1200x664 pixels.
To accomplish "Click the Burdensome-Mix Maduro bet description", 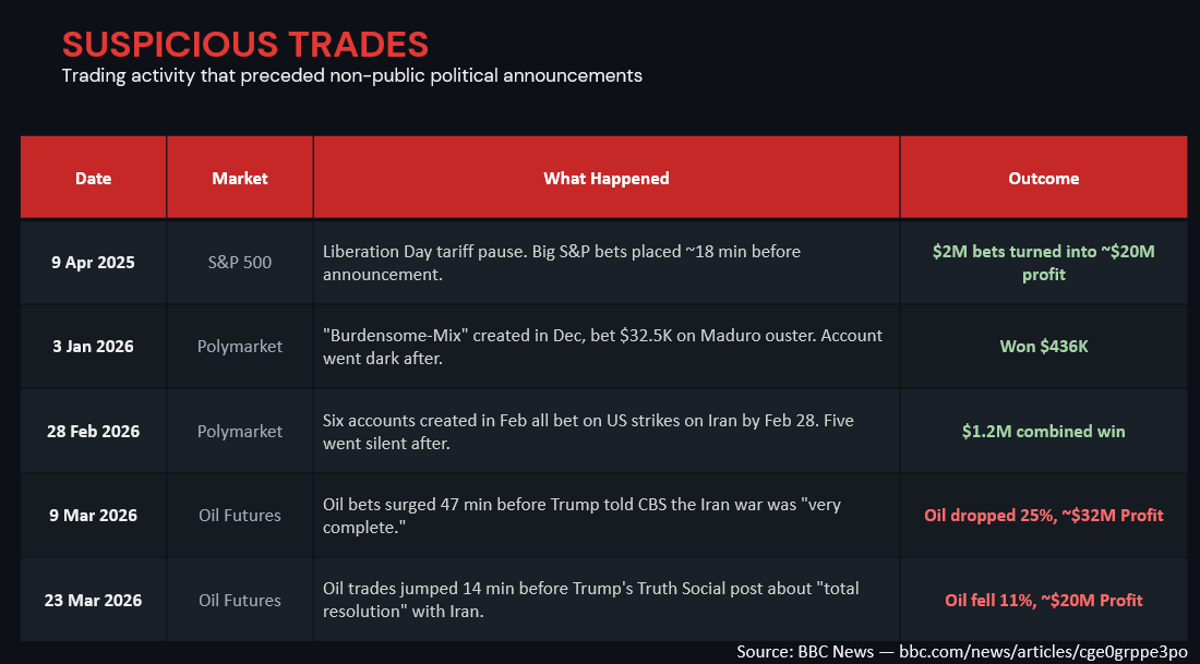I will pyautogui.click(x=602, y=346).
